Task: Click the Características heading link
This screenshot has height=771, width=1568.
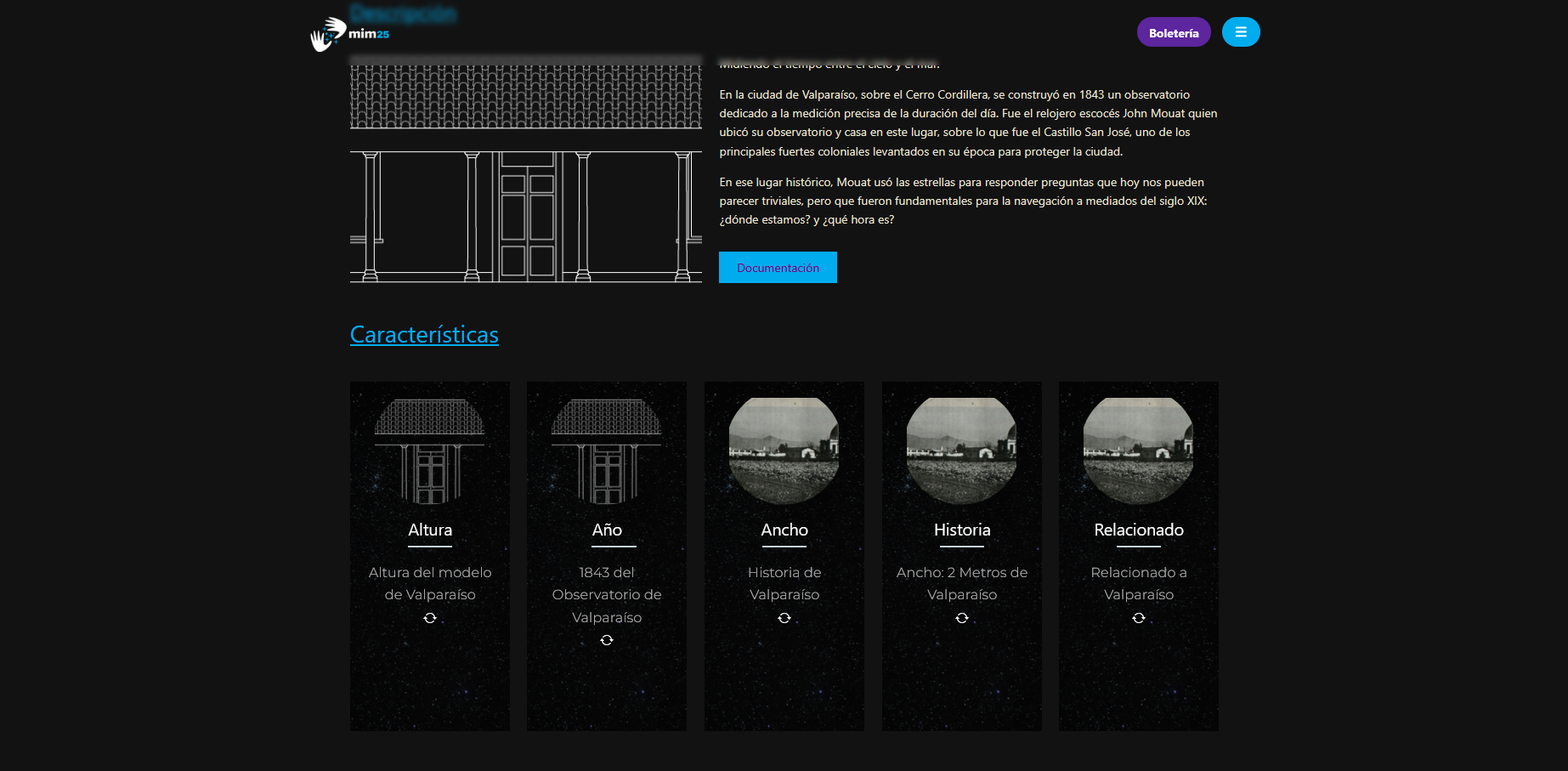Action: coord(424,335)
